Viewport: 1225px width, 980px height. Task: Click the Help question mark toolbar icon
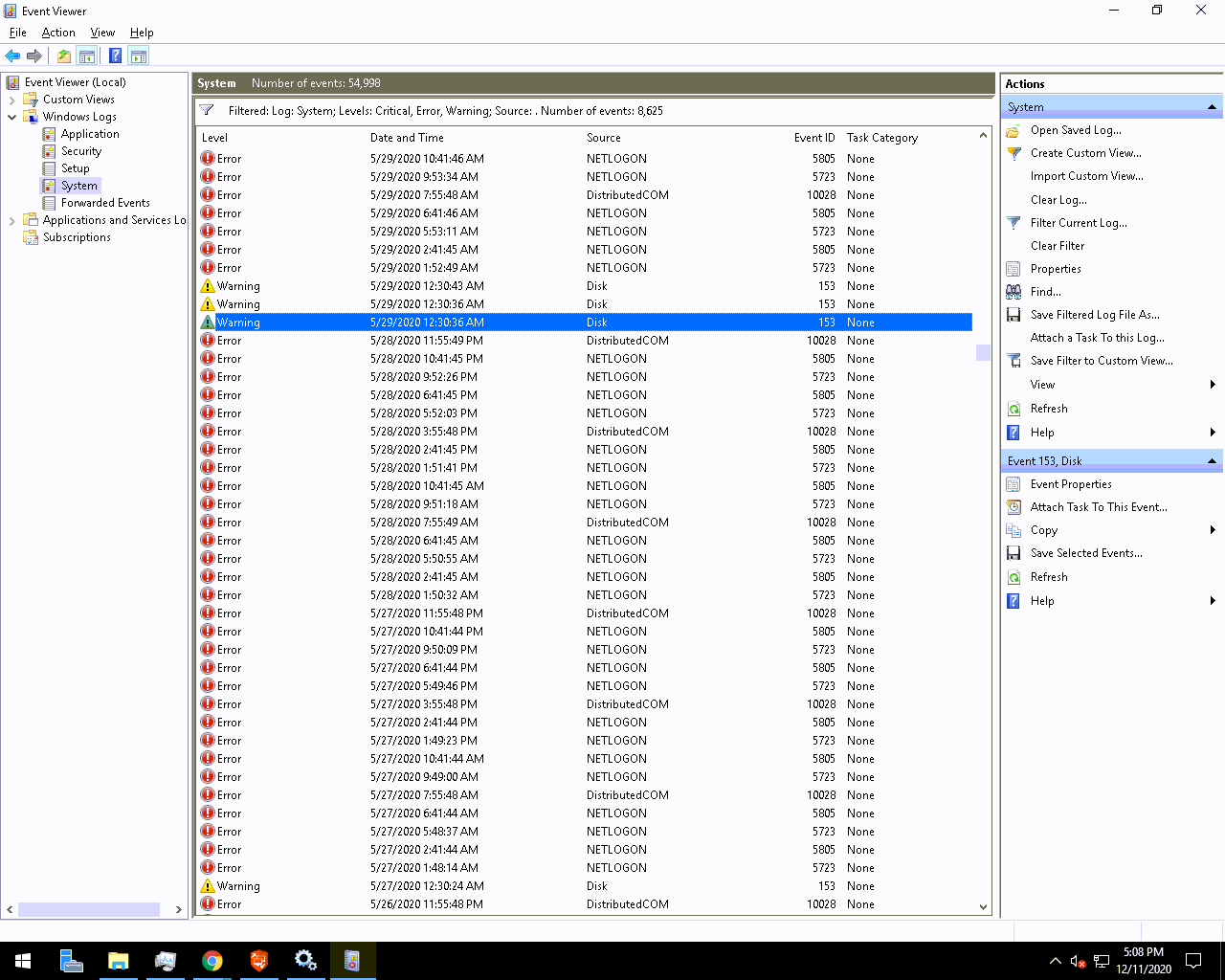(x=115, y=56)
